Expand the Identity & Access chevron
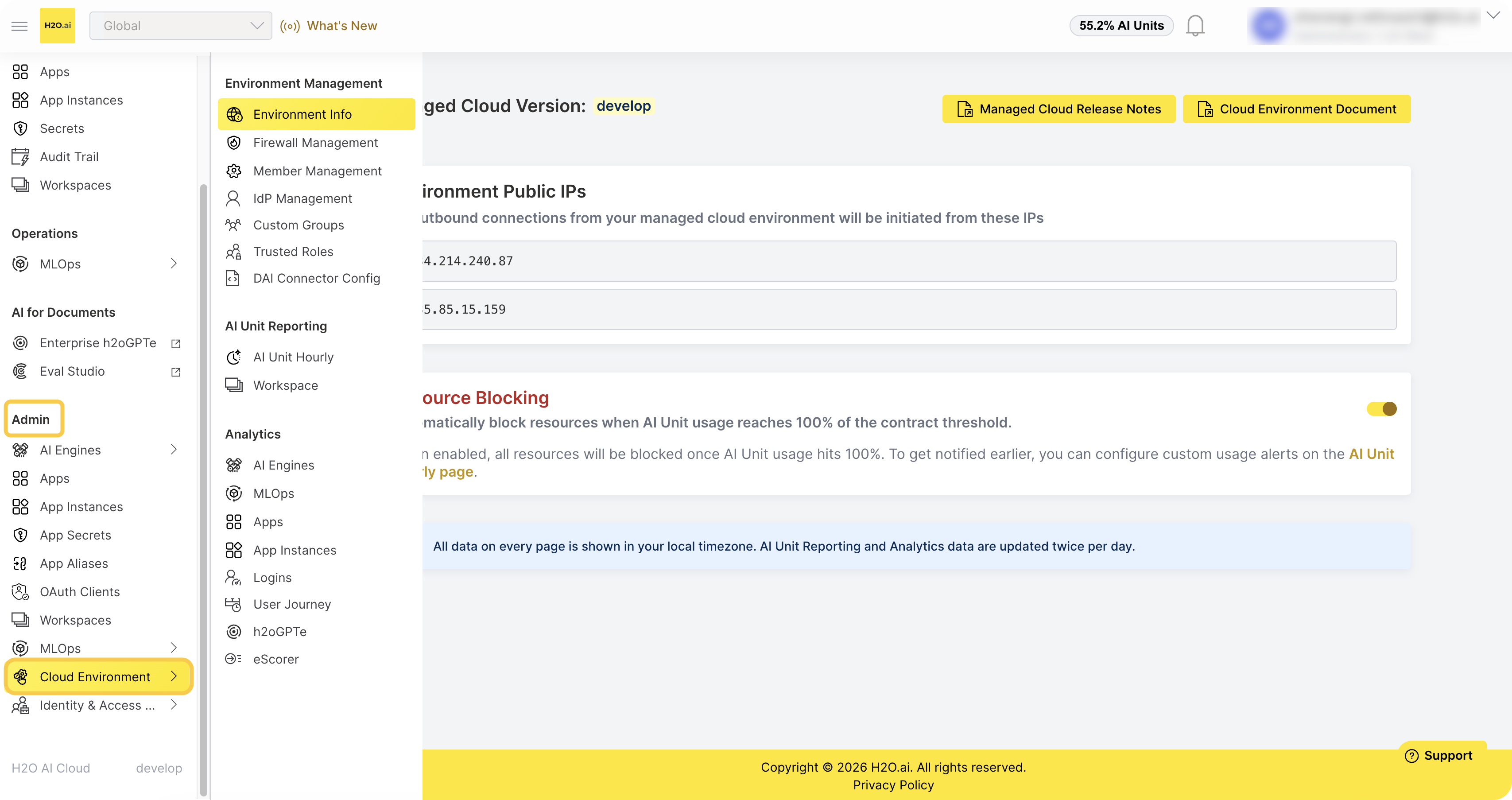 coord(174,704)
